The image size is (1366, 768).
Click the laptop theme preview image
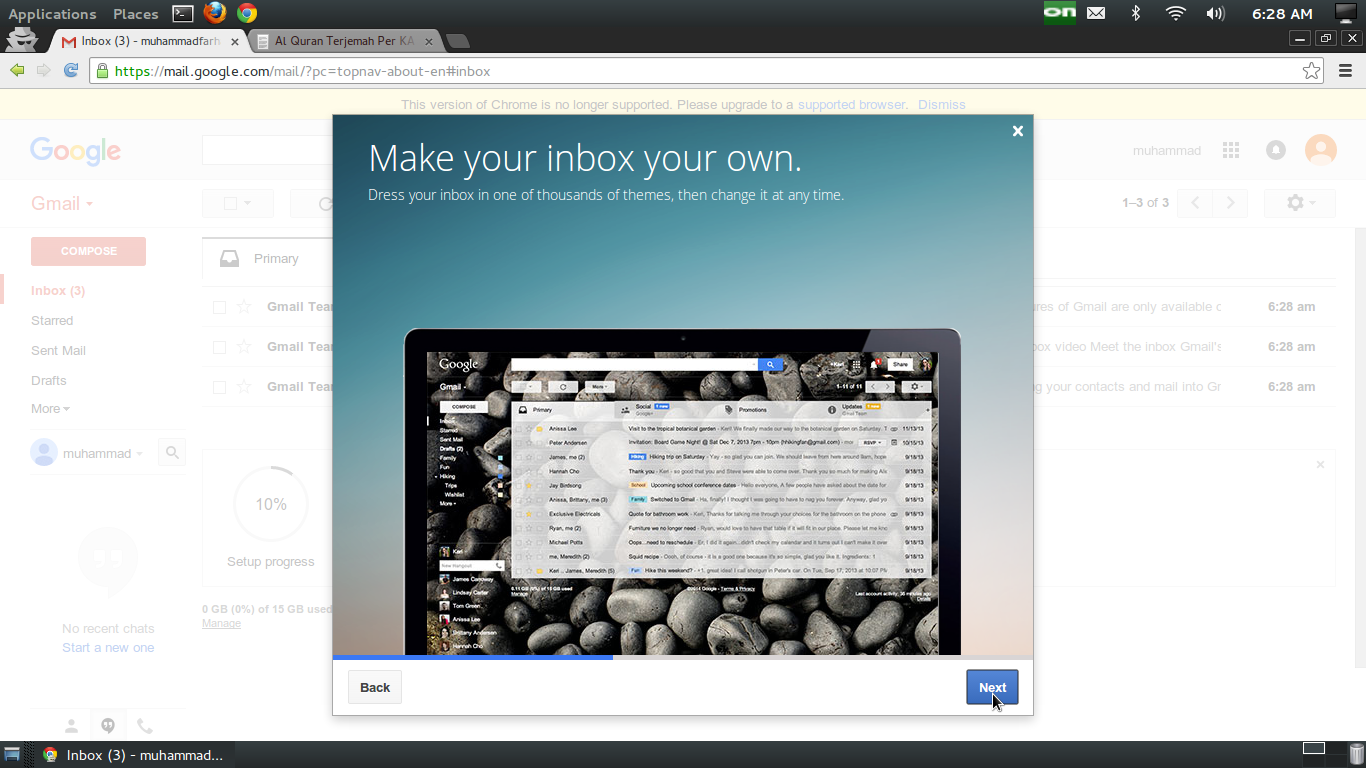(683, 492)
